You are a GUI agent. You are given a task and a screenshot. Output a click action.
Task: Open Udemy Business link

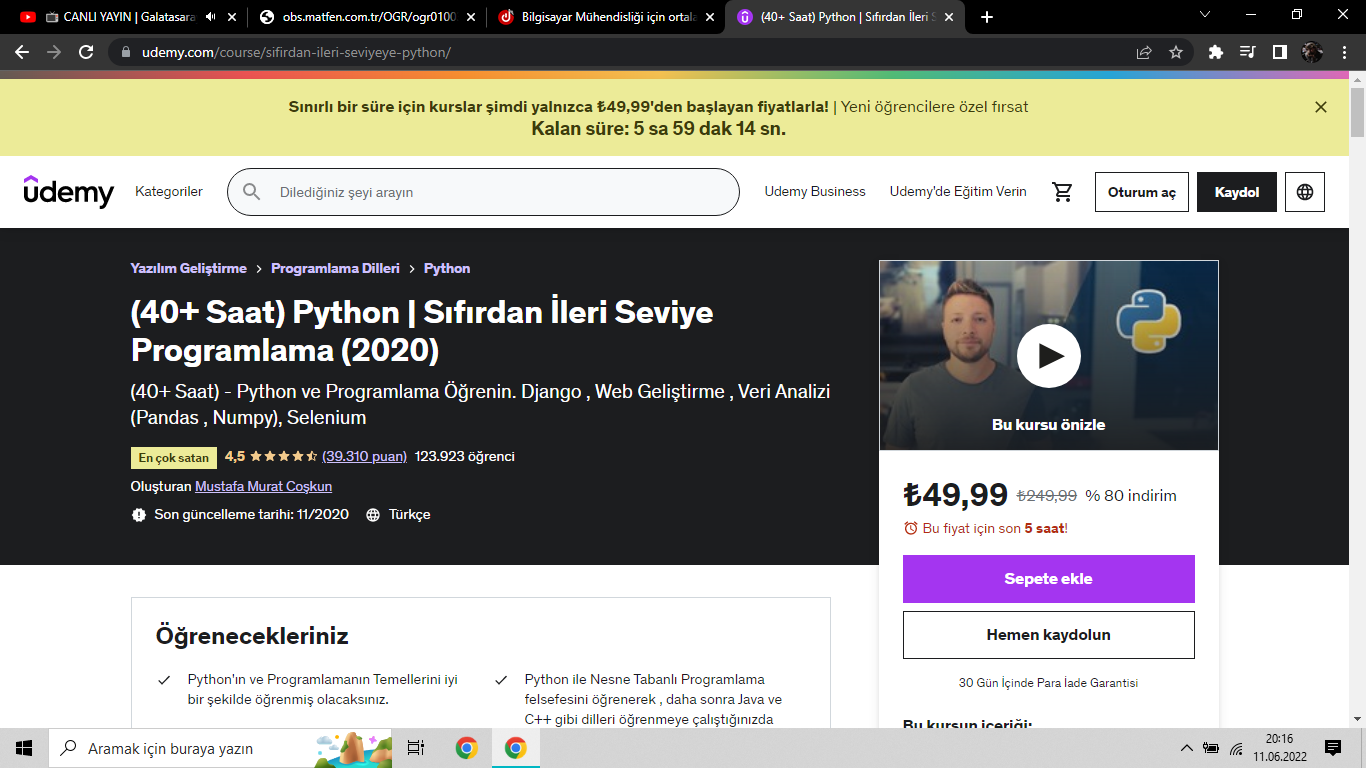tap(815, 192)
